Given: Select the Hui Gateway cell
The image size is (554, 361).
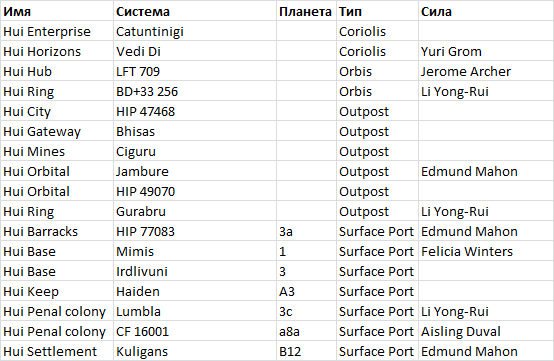Looking at the screenshot, I should [57, 131].
